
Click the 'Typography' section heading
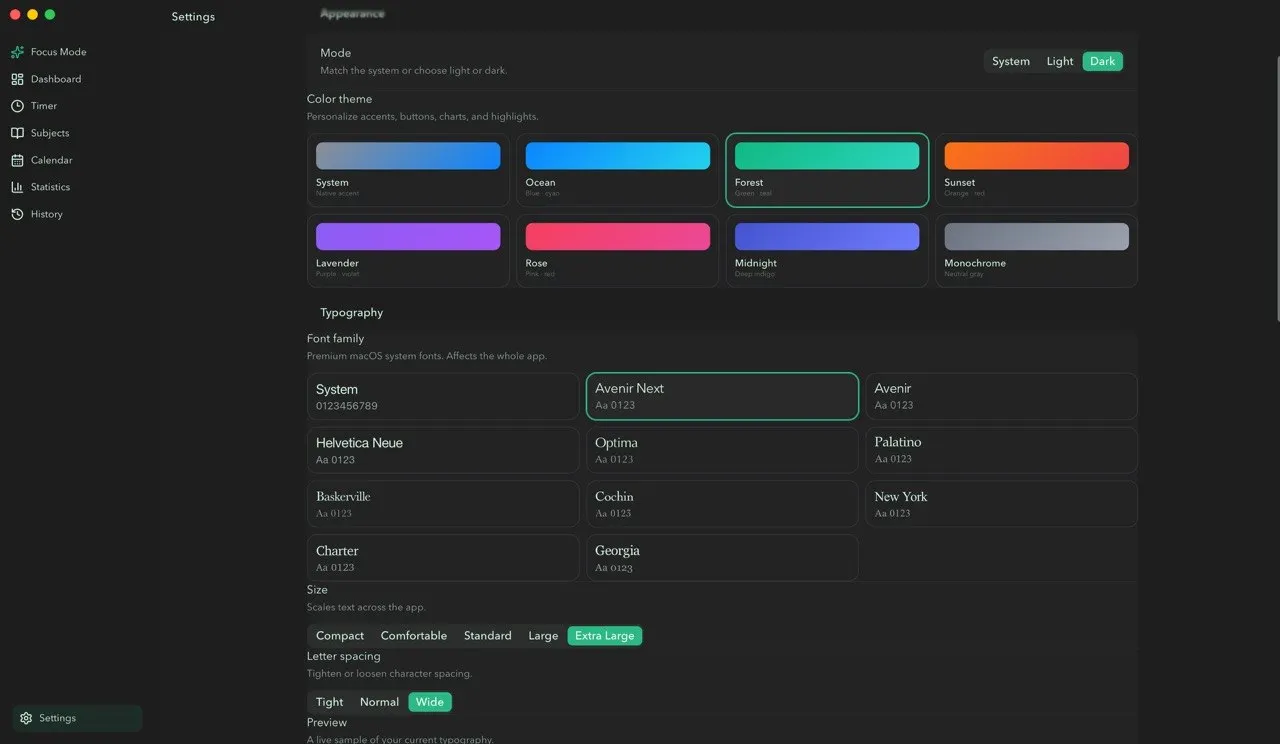[x=352, y=313]
